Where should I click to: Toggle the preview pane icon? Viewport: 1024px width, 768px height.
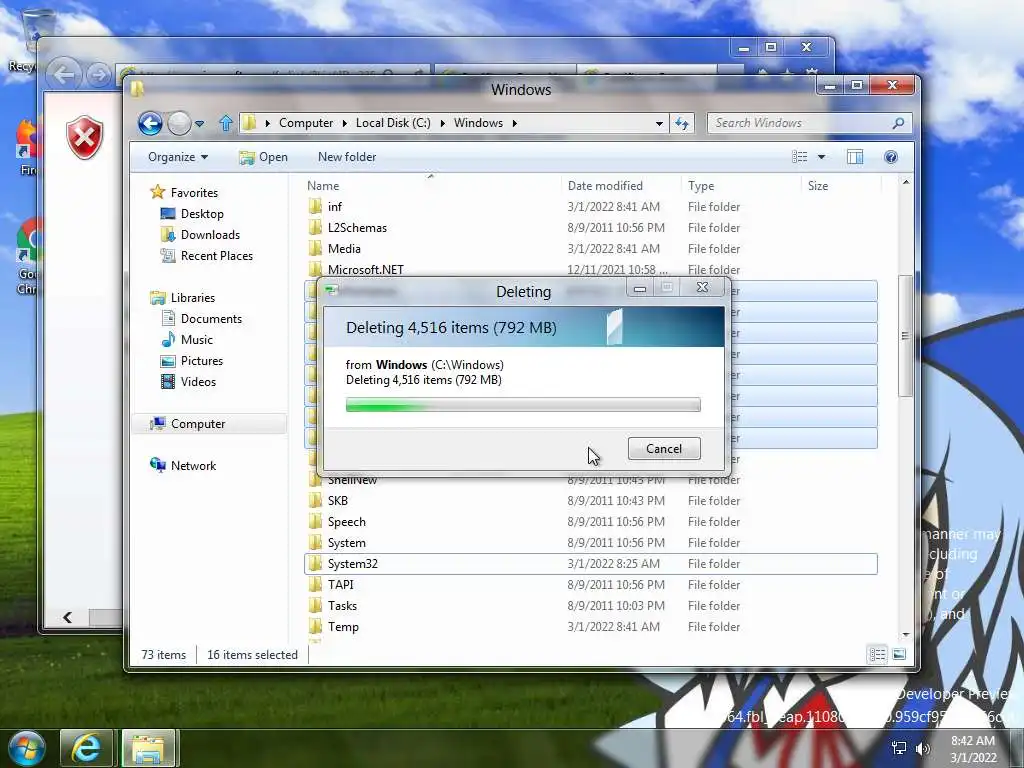[855, 157]
